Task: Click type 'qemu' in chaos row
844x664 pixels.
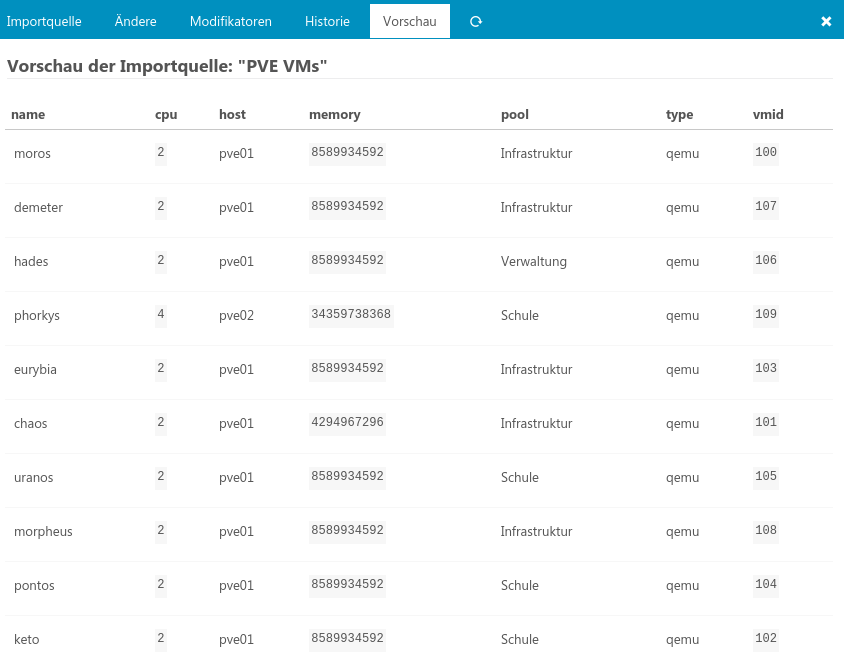Action: (x=683, y=424)
